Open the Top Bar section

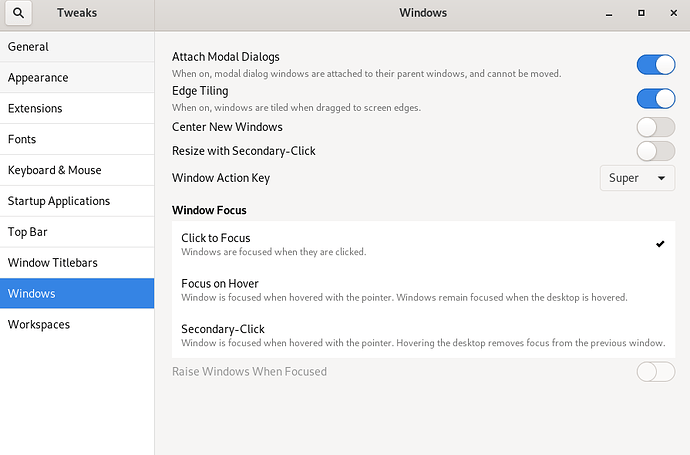[x=77, y=232]
